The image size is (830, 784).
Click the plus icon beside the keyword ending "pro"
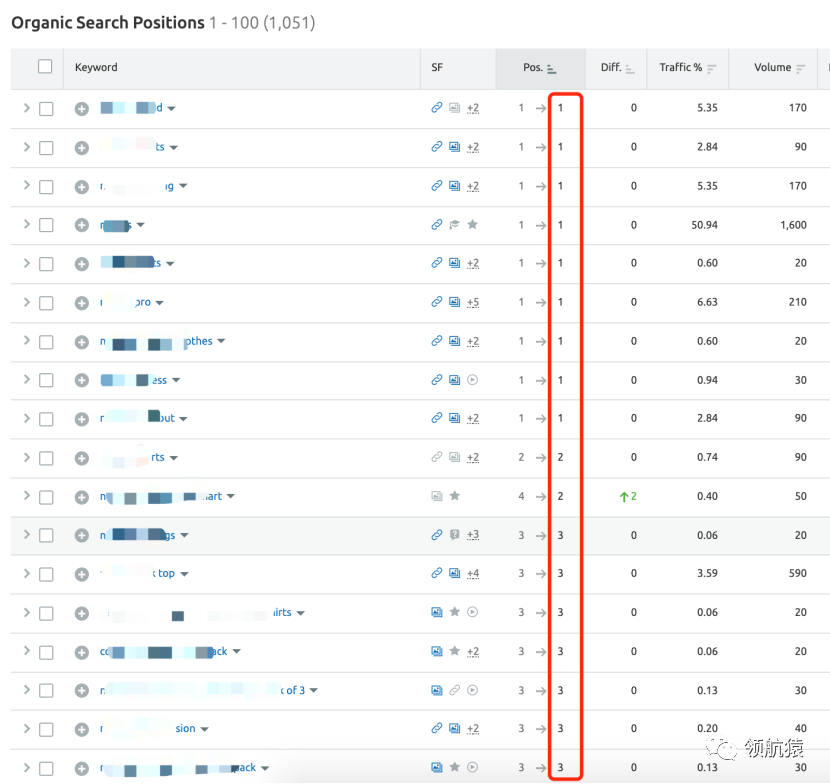(82, 303)
